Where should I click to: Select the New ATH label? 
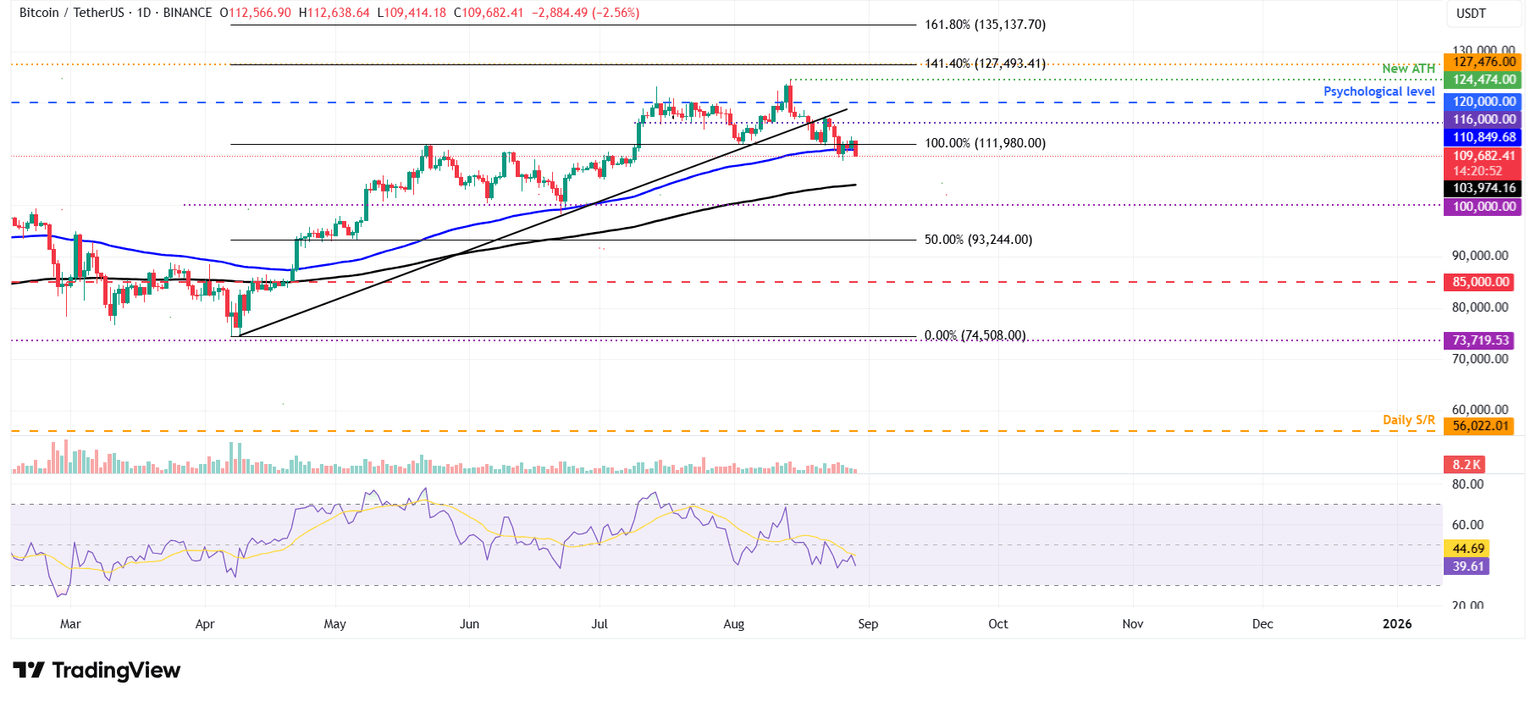1408,68
